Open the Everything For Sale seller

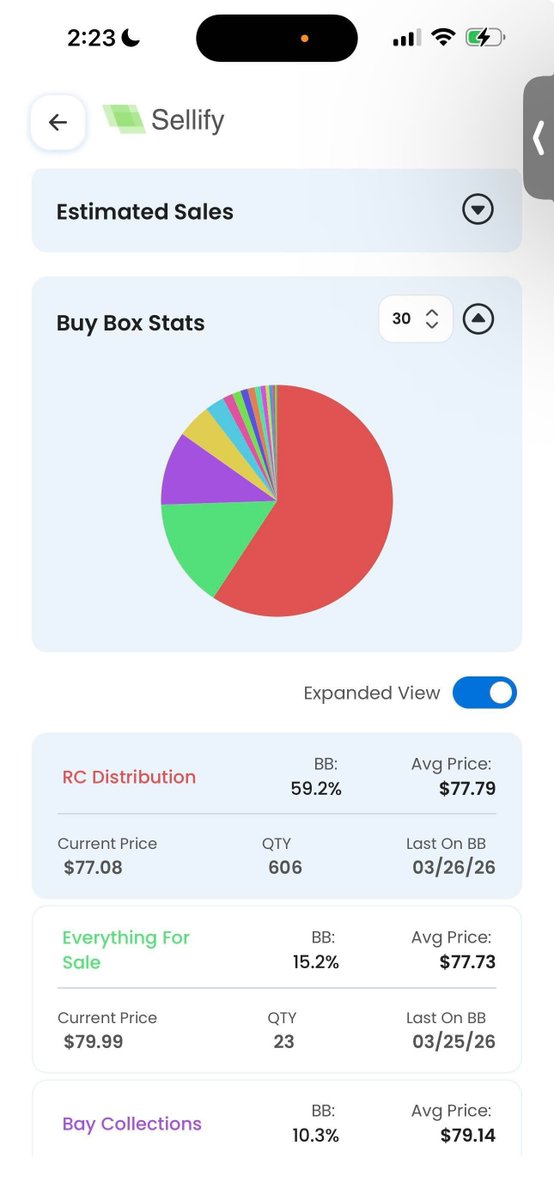pyautogui.click(x=126, y=950)
